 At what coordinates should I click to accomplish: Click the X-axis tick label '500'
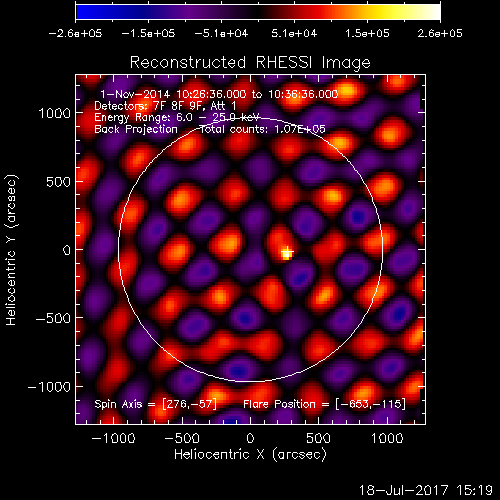point(318,438)
